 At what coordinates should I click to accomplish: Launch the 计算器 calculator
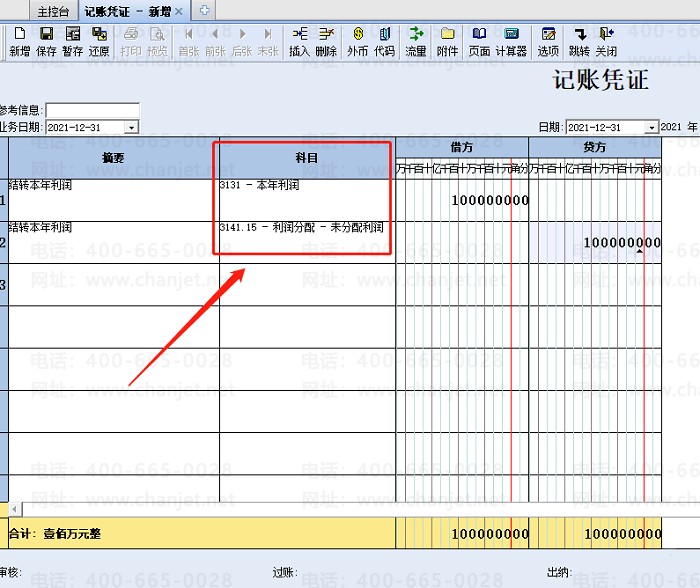coord(511,40)
